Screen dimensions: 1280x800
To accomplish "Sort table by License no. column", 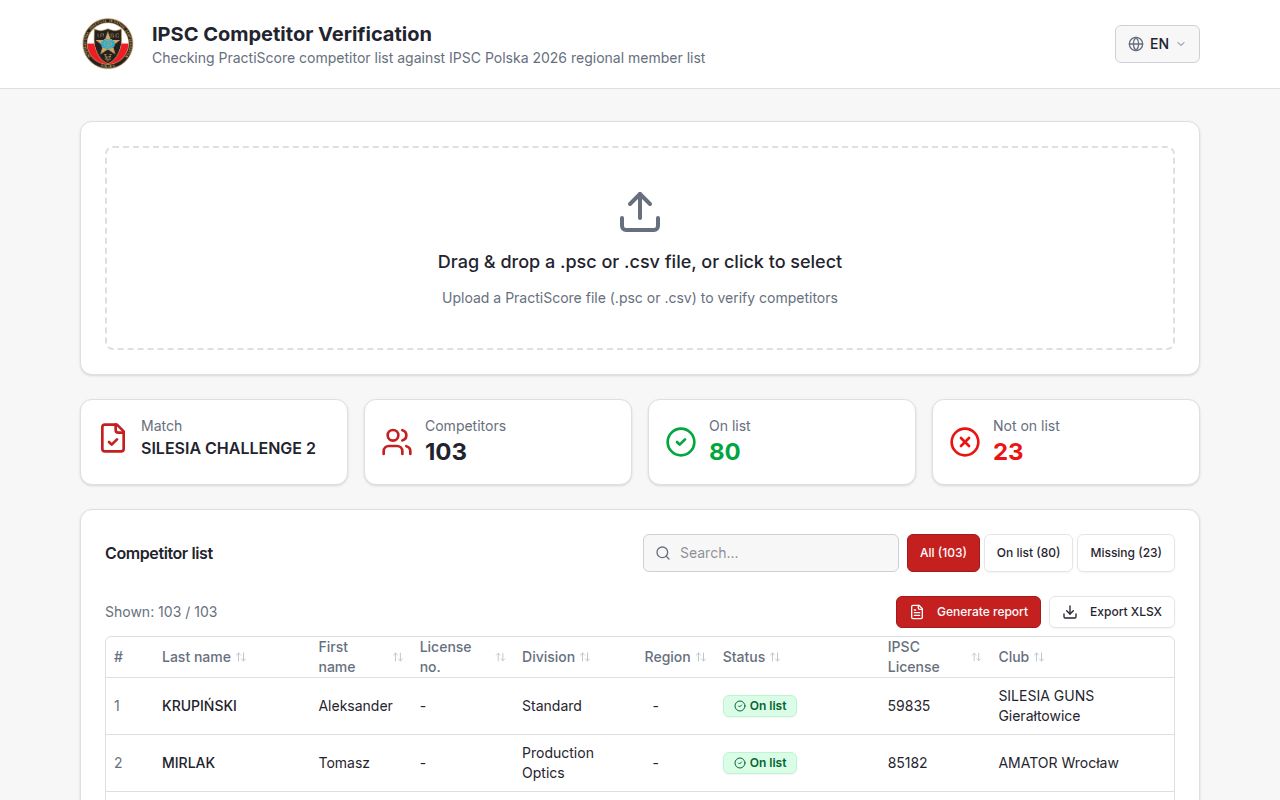I will pos(463,657).
